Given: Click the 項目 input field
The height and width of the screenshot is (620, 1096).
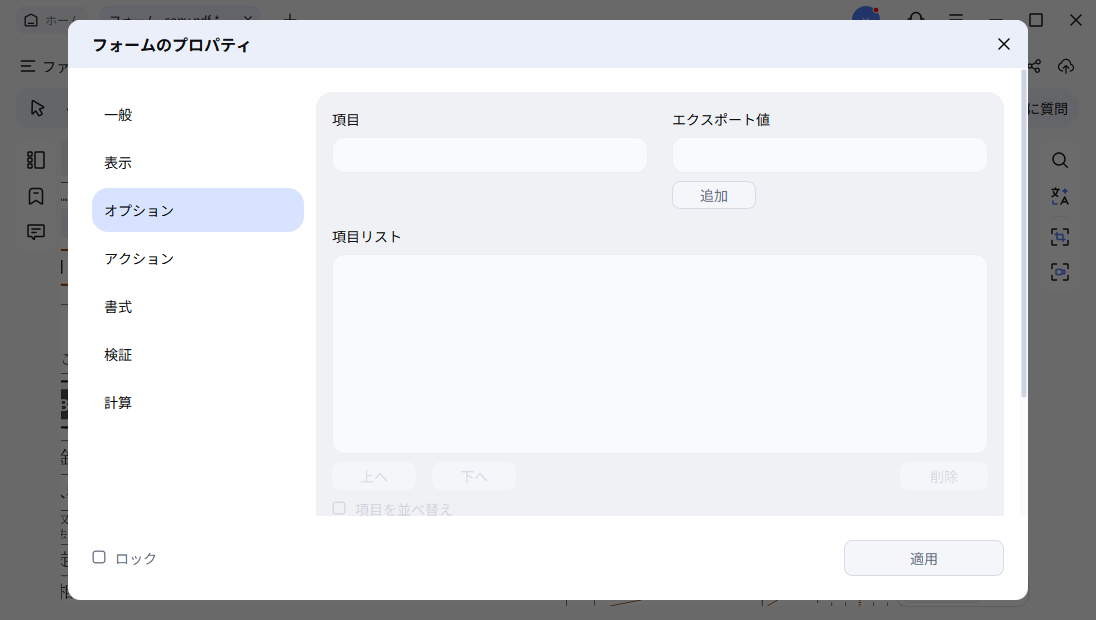Looking at the screenshot, I should click(x=489, y=155).
